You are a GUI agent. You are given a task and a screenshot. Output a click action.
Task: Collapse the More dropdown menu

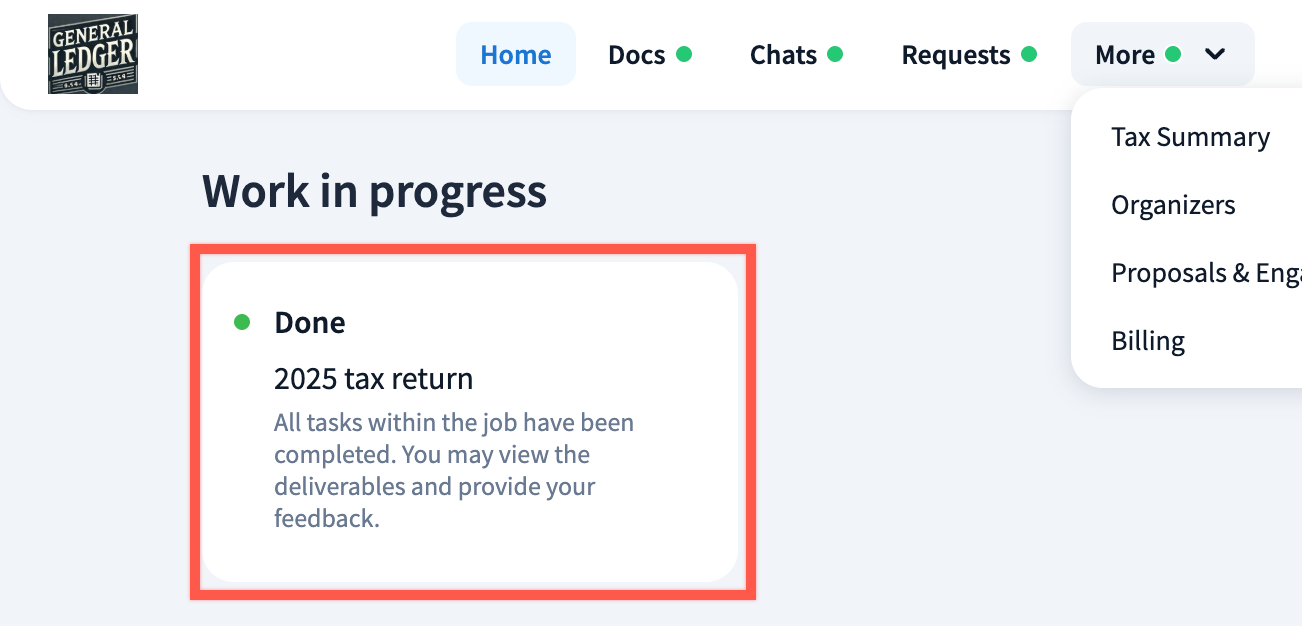tap(1125, 55)
